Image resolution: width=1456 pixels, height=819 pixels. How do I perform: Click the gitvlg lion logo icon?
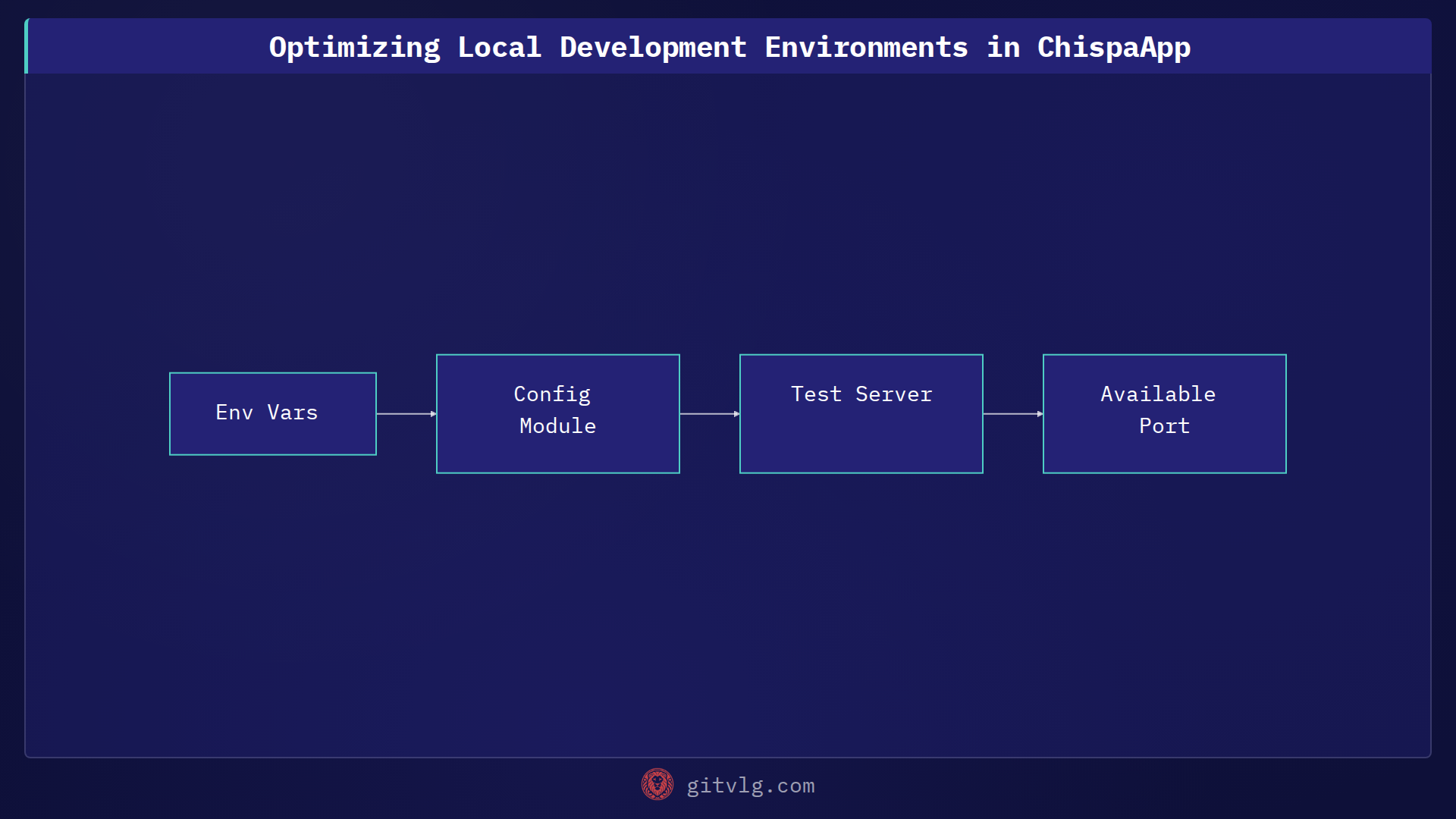(x=657, y=784)
